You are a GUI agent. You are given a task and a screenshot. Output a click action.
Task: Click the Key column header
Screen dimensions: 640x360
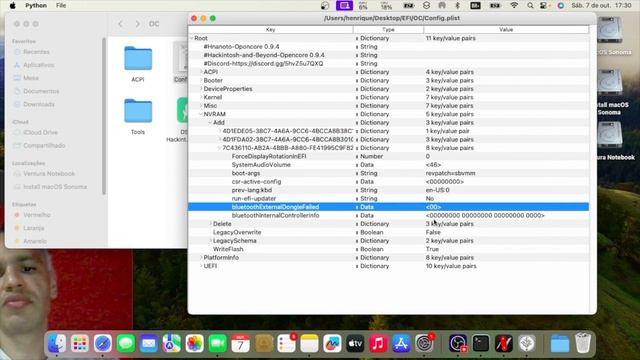point(270,30)
